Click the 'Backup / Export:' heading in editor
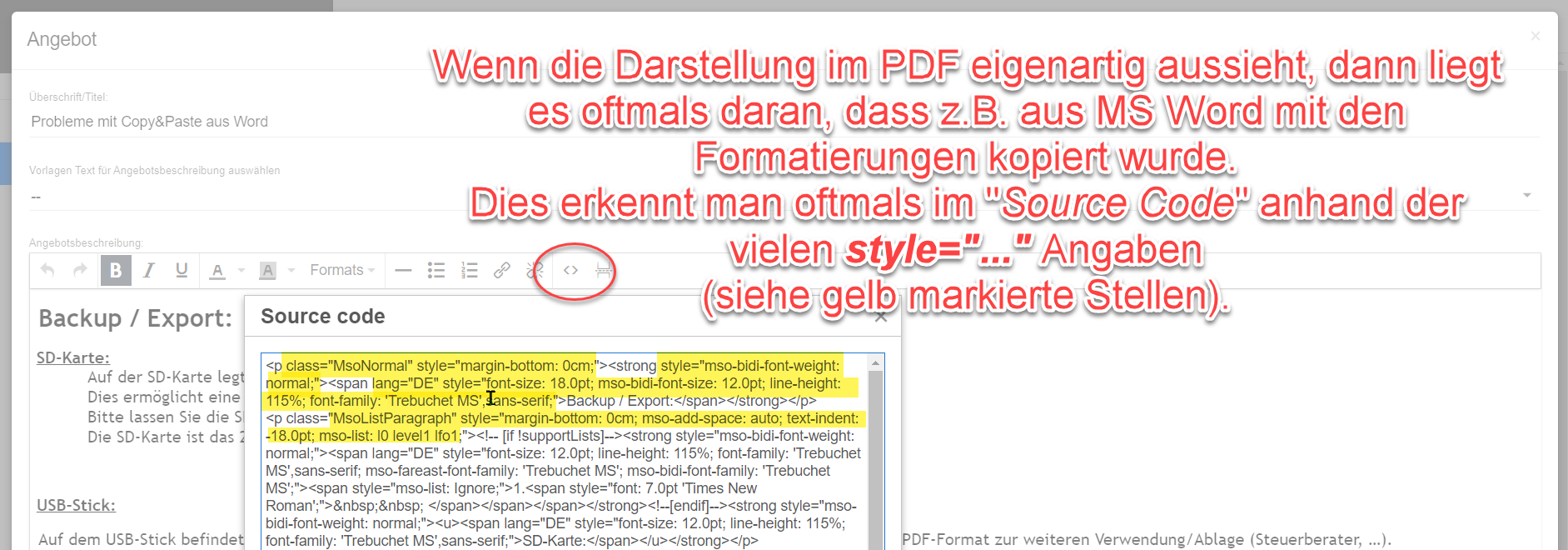Image resolution: width=1568 pixels, height=550 pixels. click(136, 318)
